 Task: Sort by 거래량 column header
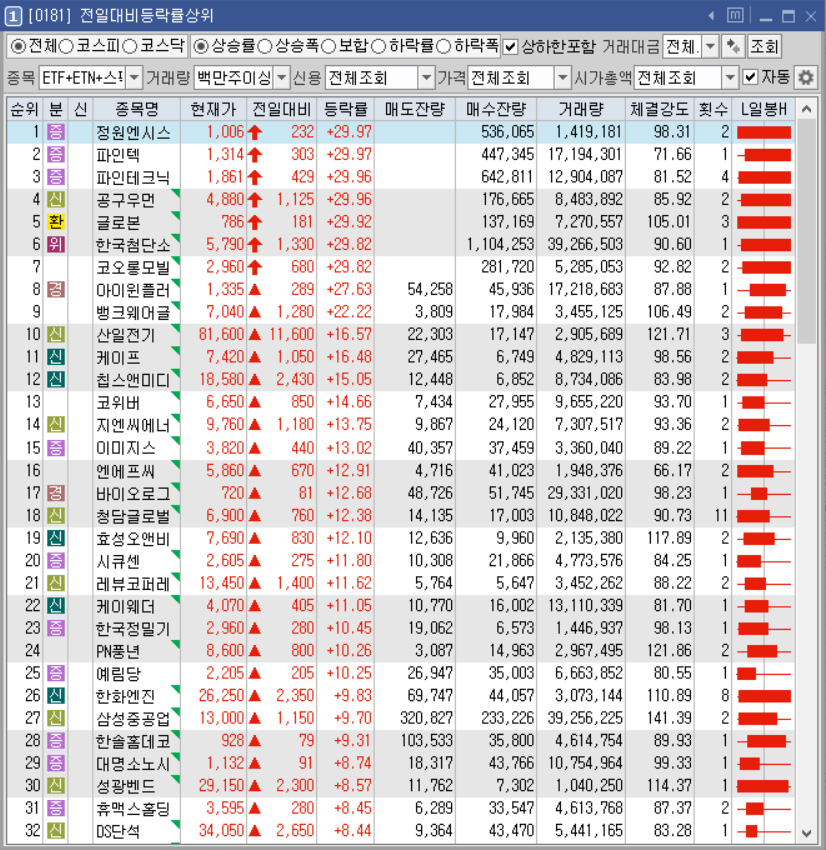(x=581, y=109)
